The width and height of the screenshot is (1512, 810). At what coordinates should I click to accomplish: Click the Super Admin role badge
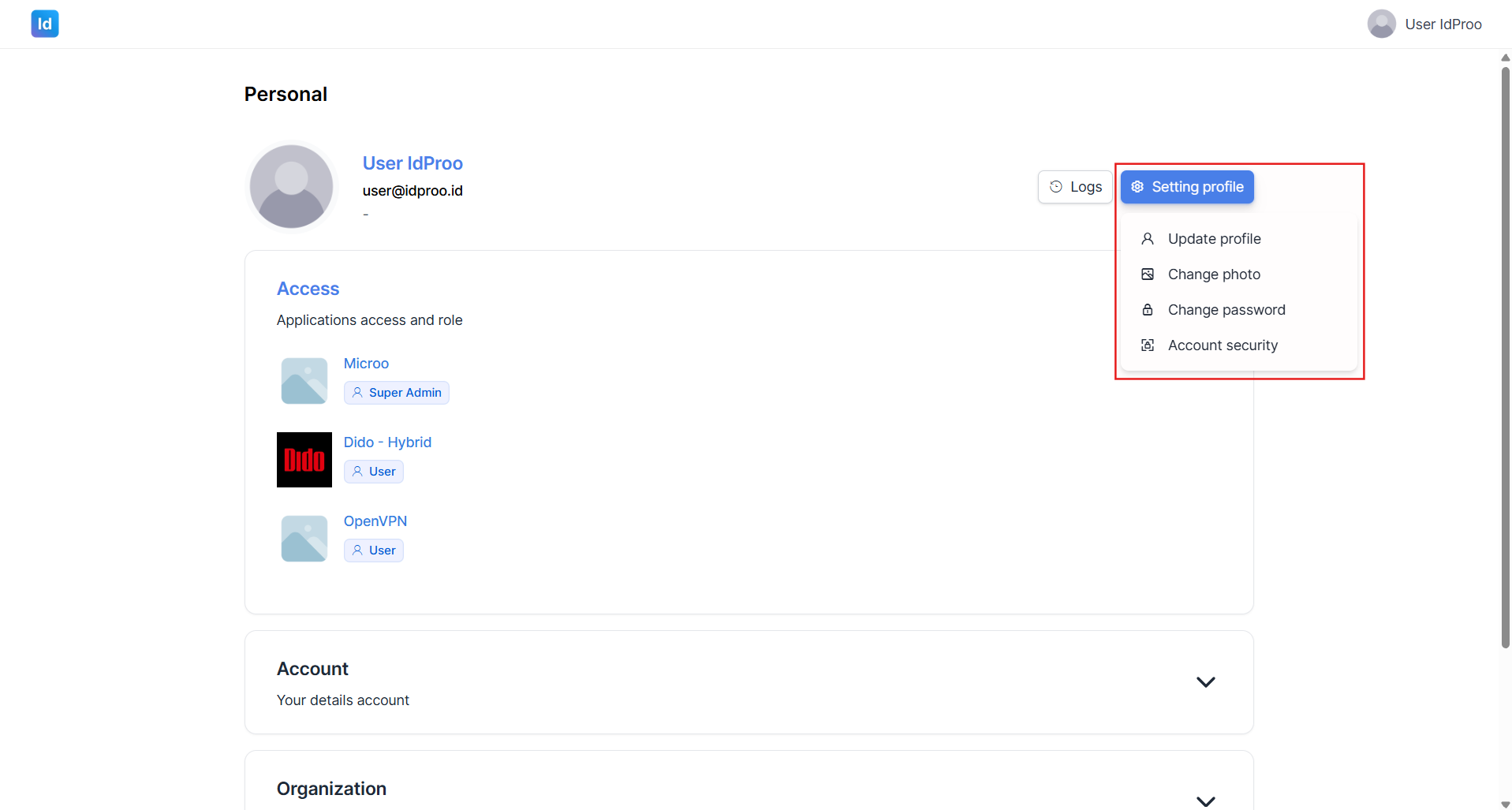click(x=397, y=393)
